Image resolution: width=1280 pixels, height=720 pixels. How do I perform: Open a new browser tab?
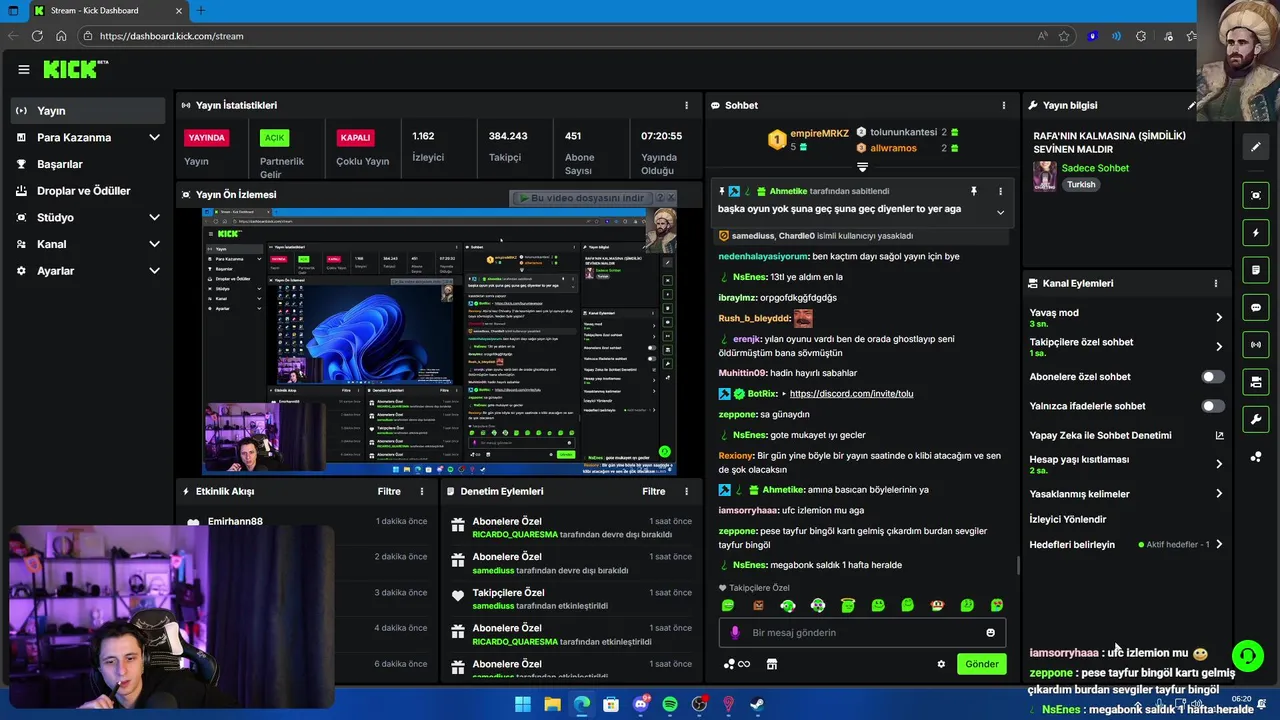click(201, 10)
